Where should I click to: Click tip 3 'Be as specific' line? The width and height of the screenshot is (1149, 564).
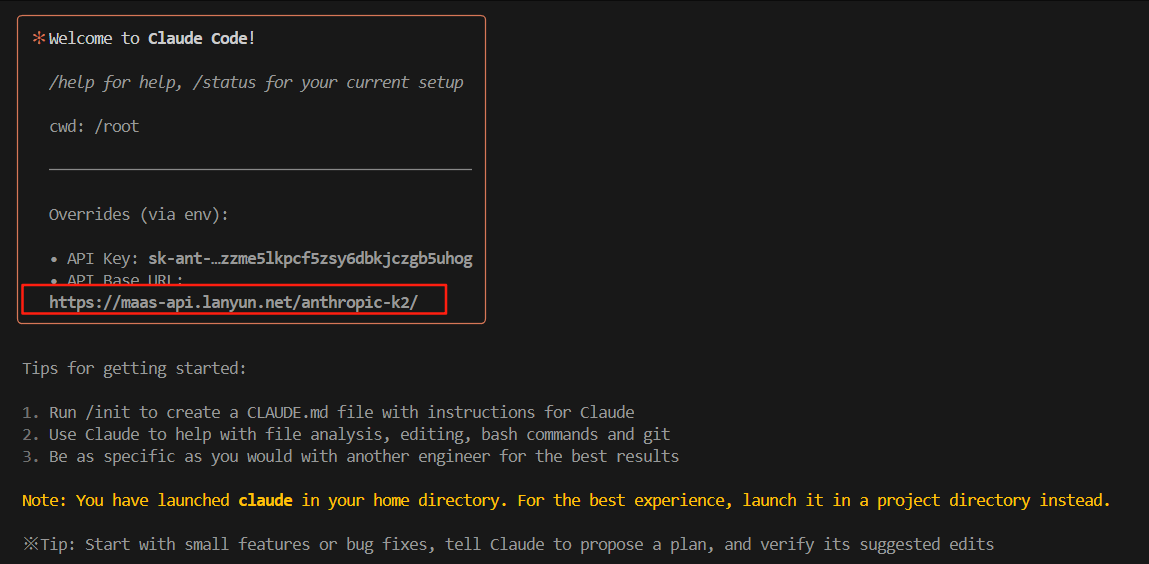click(350, 456)
